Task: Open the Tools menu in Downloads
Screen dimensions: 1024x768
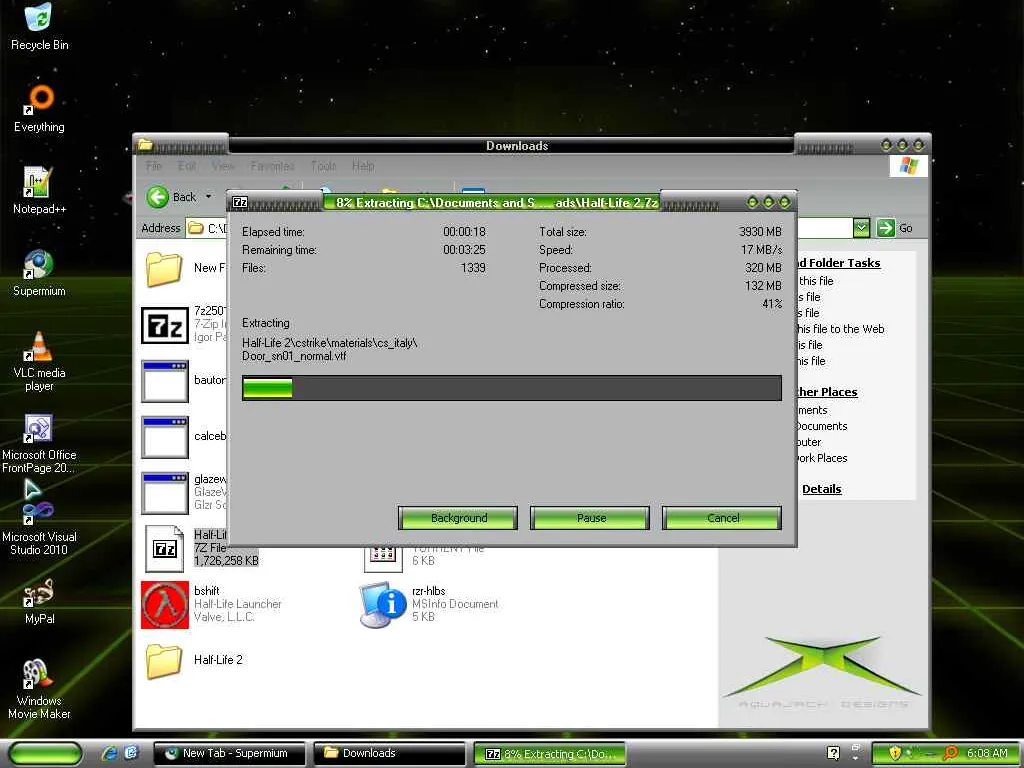Action: tap(323, 166)
